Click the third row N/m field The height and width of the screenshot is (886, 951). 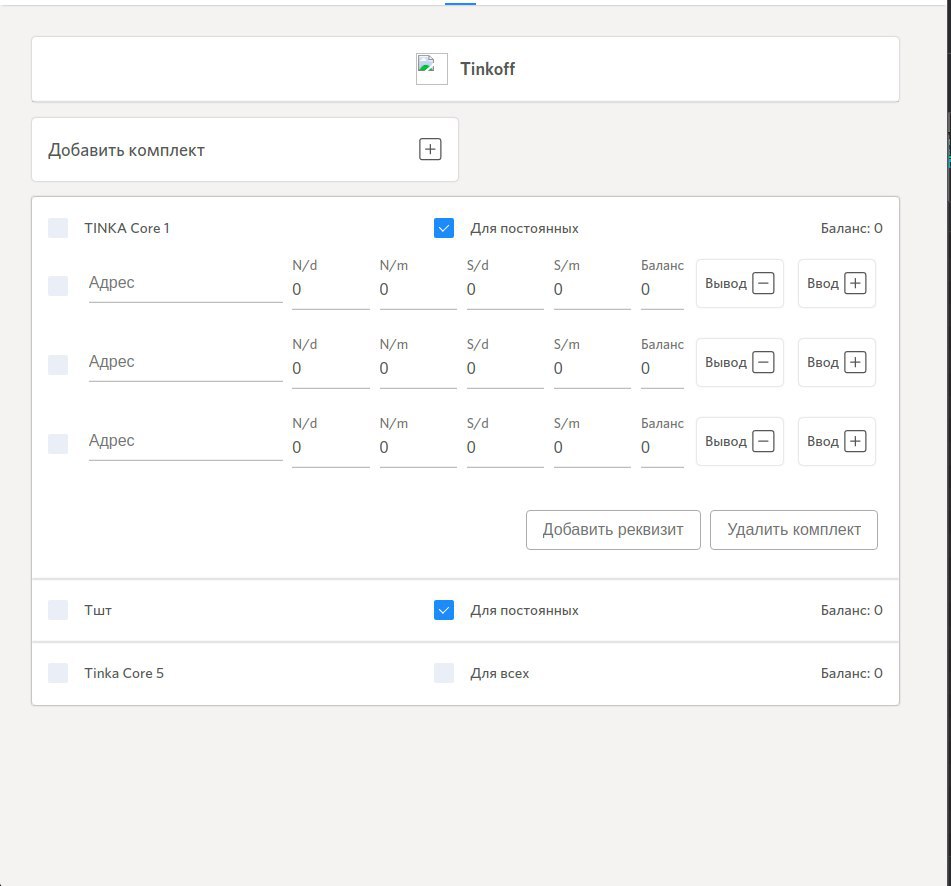418,448
